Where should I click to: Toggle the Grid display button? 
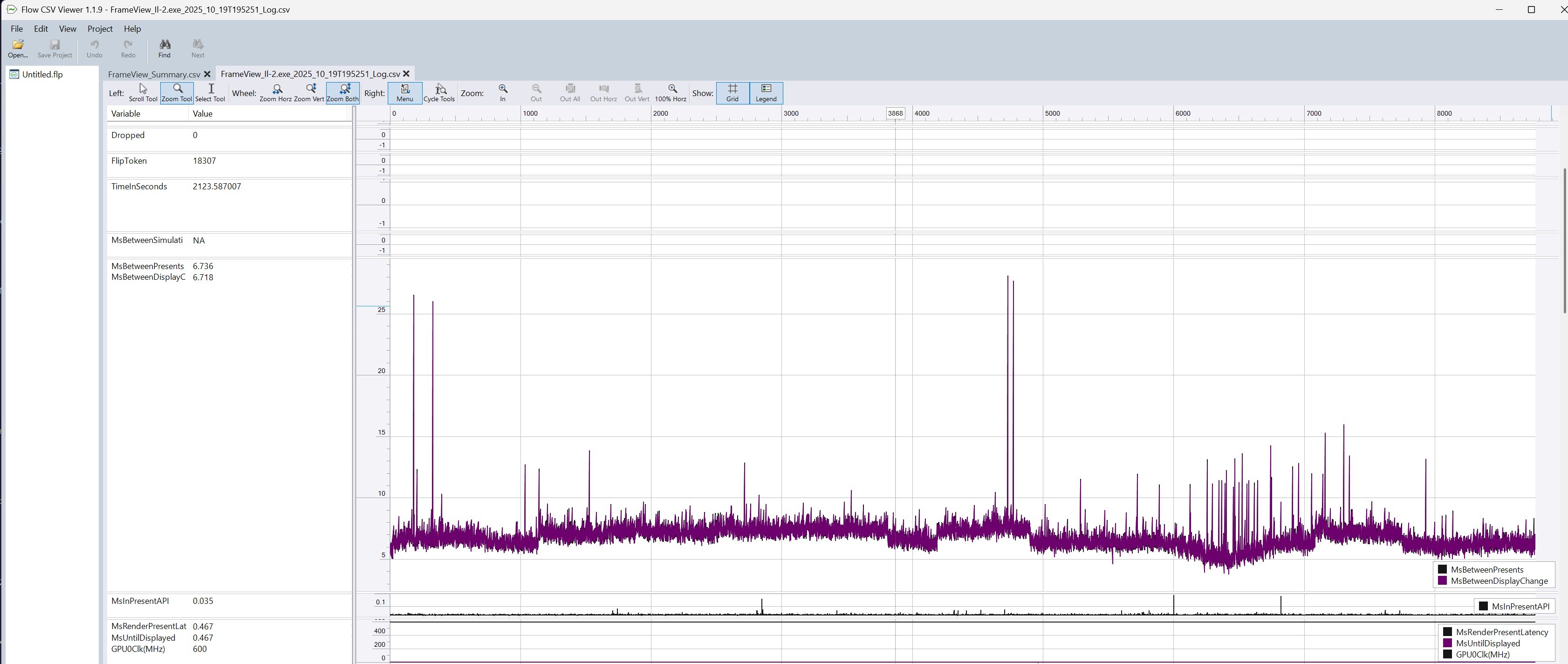pos(732,93)
